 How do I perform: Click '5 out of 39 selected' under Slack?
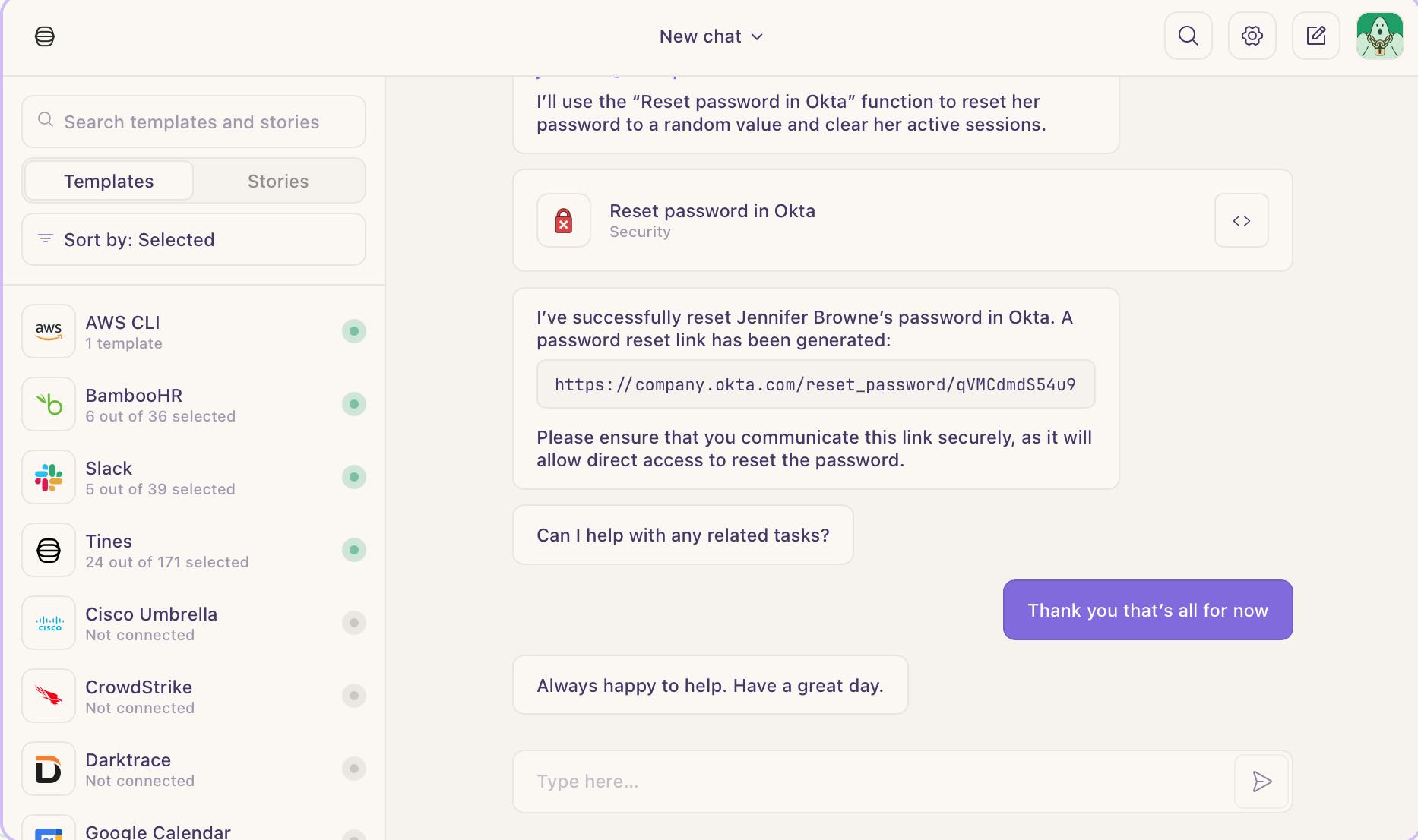point(160,489)
